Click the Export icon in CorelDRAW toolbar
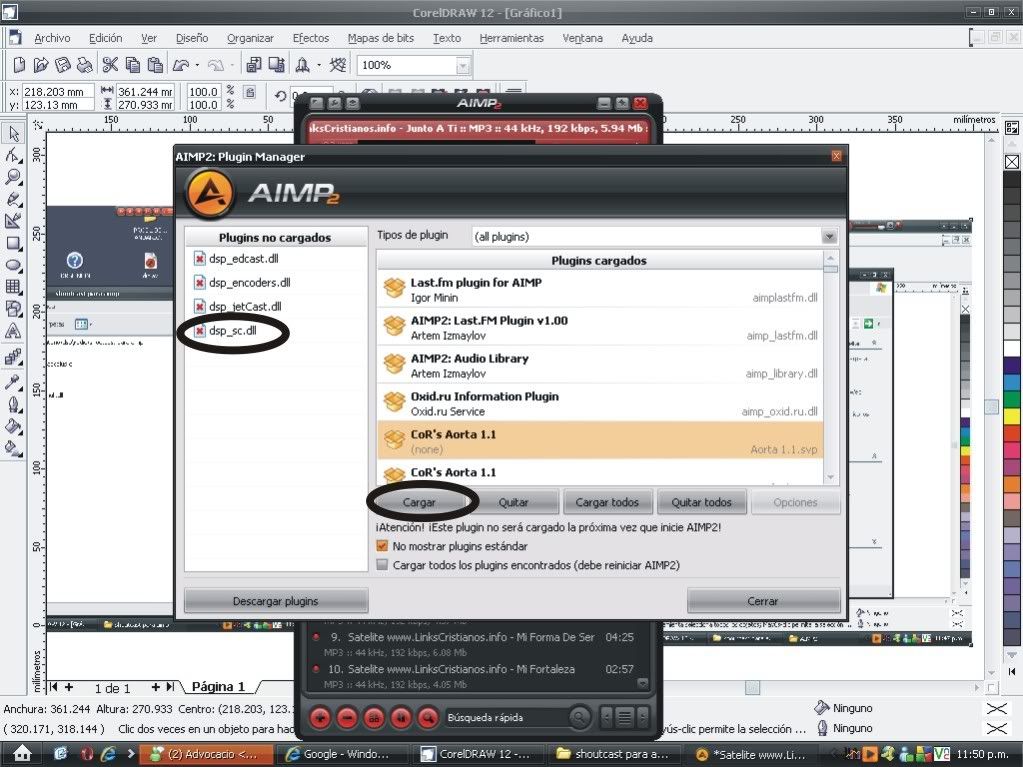The image size is (1023, 767). click(277, 65)
